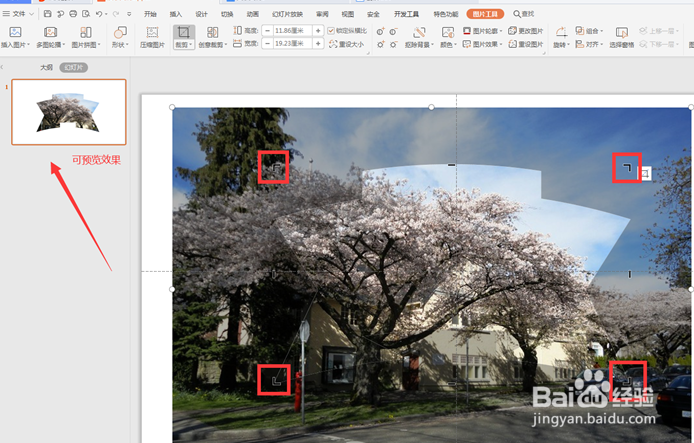Click the 查找 search button
This screenshot has width=694, height=443.
click(x=524, y=14)
